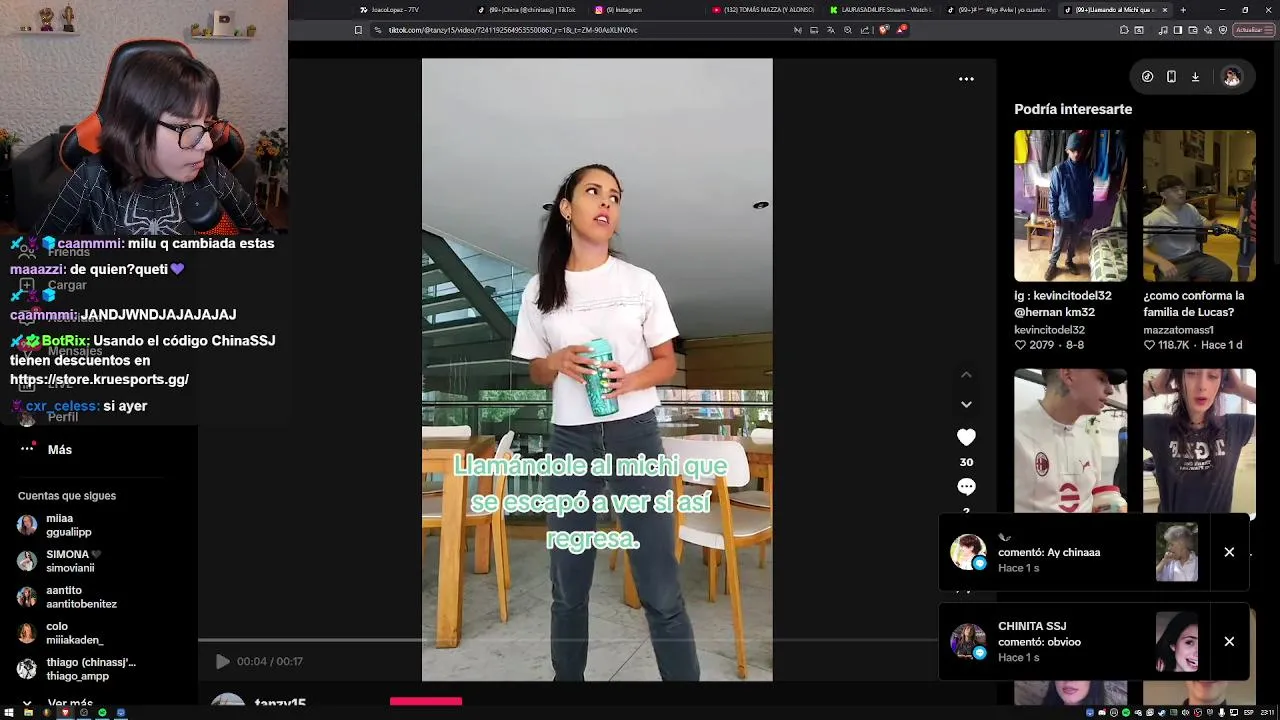Click the media control music note icon
Image resolution: width=1280 pixels, height=720 pixels.
point(1162,30)
